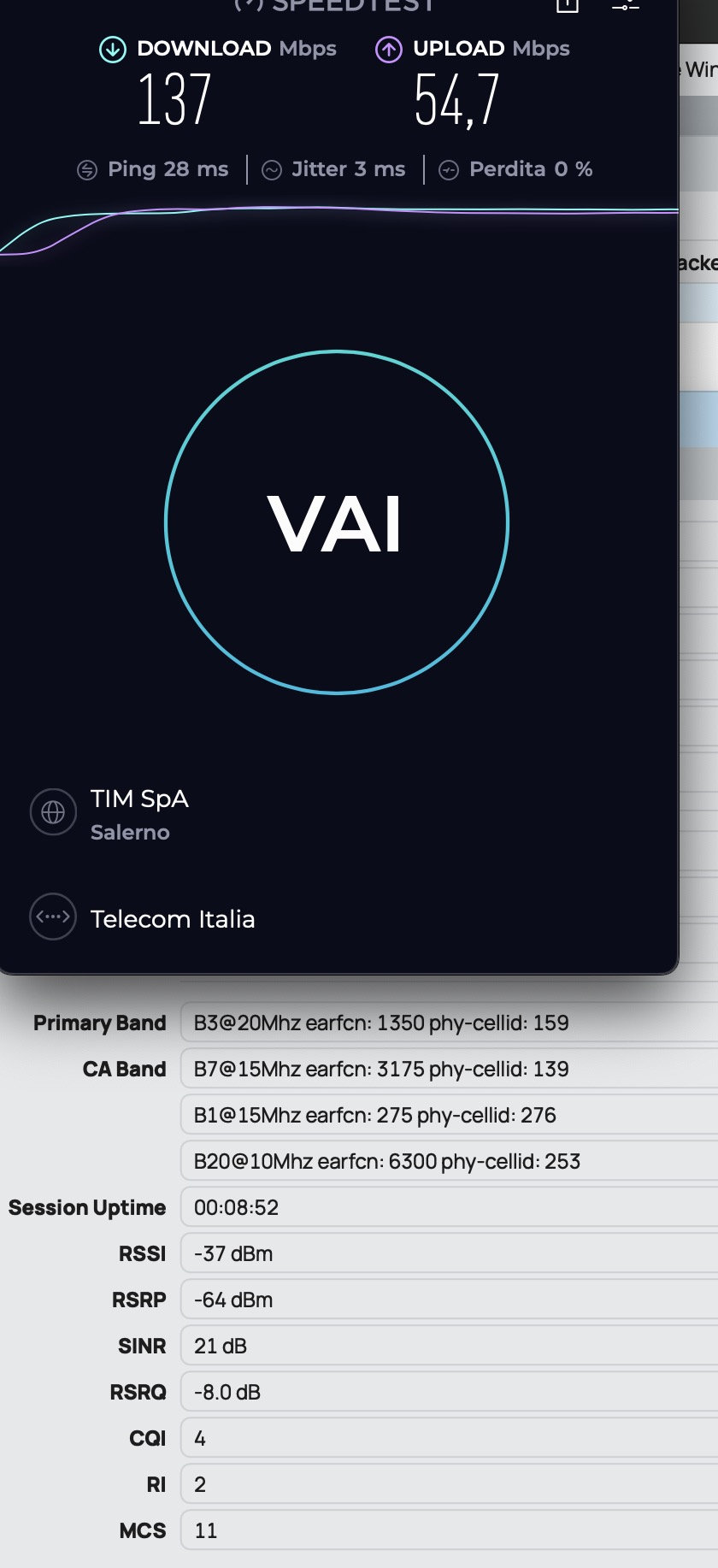Image resolution: width=718 pixels, height=1568 pixels.
Task: Click the connection icon beside Telecom Italia
Action: [53, 917]
